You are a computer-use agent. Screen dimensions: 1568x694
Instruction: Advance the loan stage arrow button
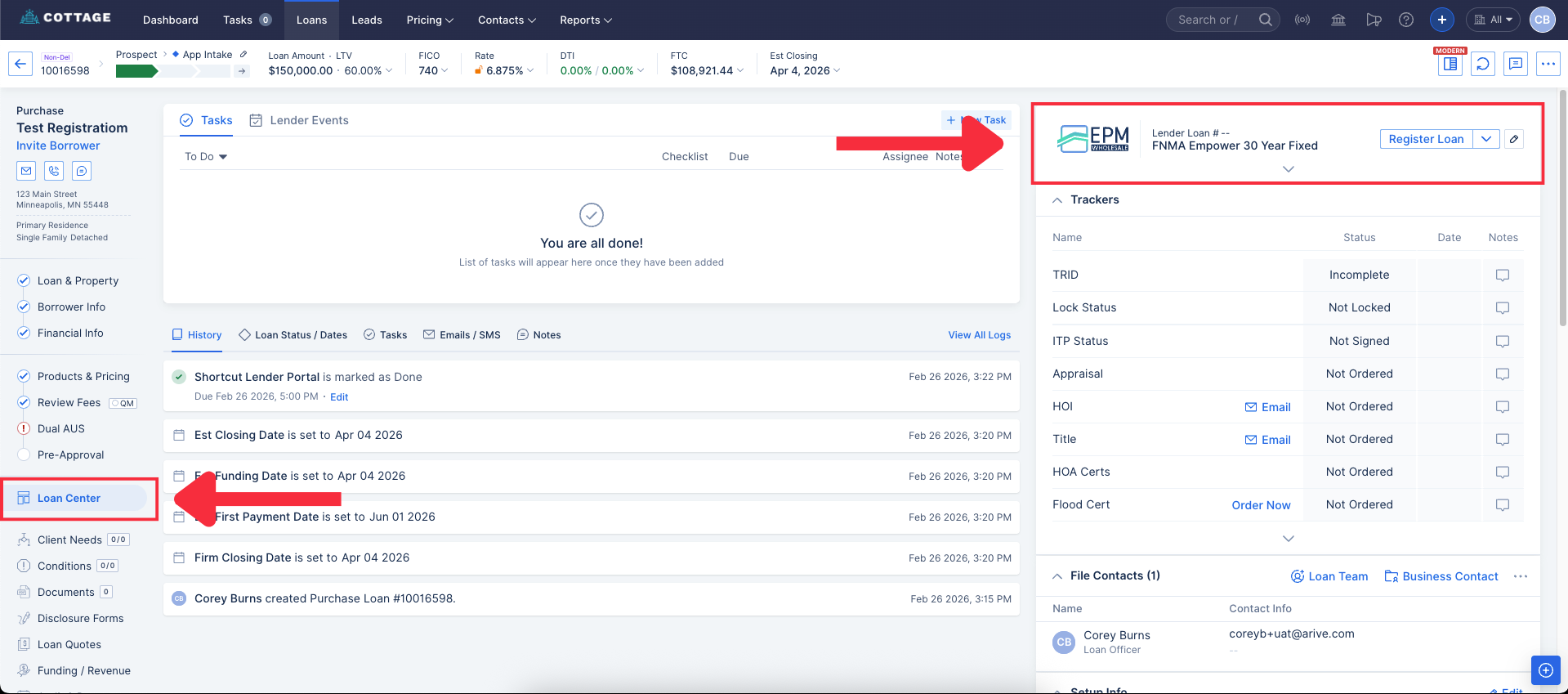(x=242, y=71)
